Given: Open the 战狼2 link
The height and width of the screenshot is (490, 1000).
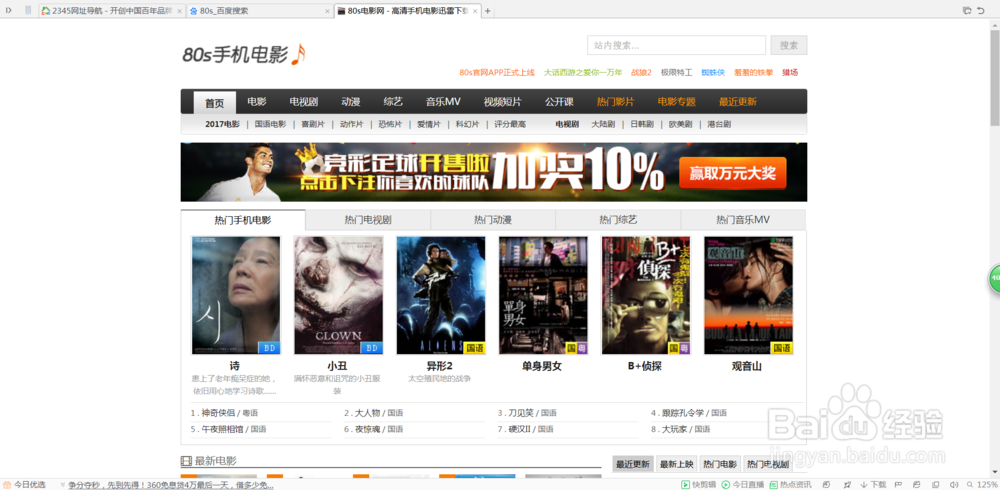Looking at the screenshot, I should tap(641, 73).
